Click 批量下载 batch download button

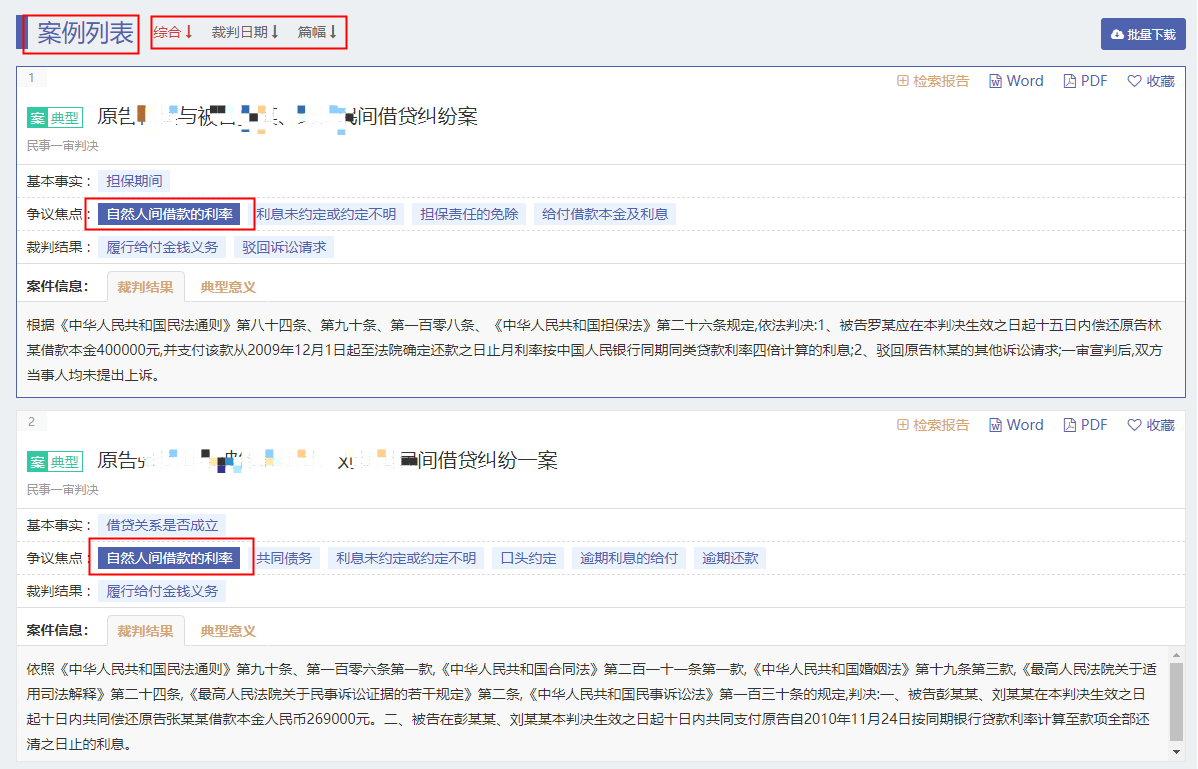[x=1143, y=34]
